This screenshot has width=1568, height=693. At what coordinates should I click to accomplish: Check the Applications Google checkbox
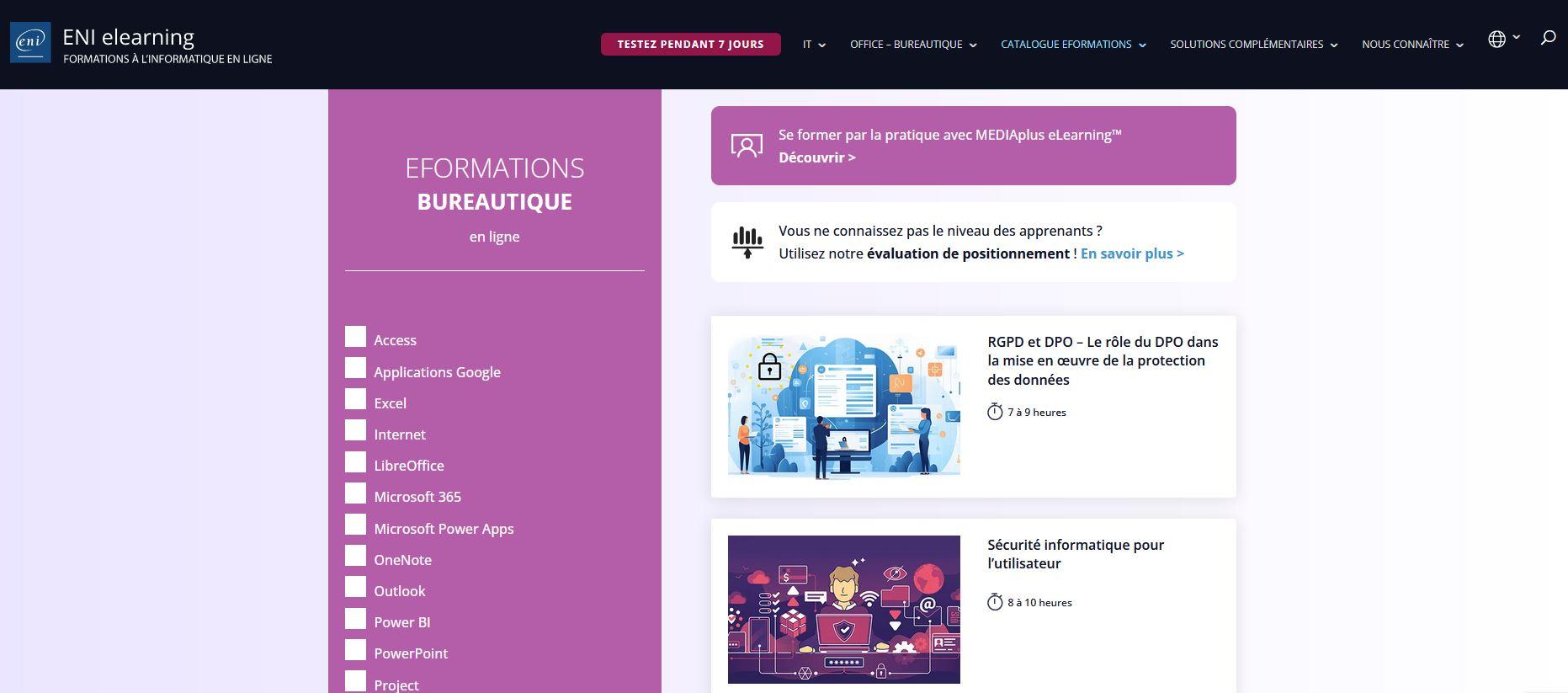click(x=356, y=368)
